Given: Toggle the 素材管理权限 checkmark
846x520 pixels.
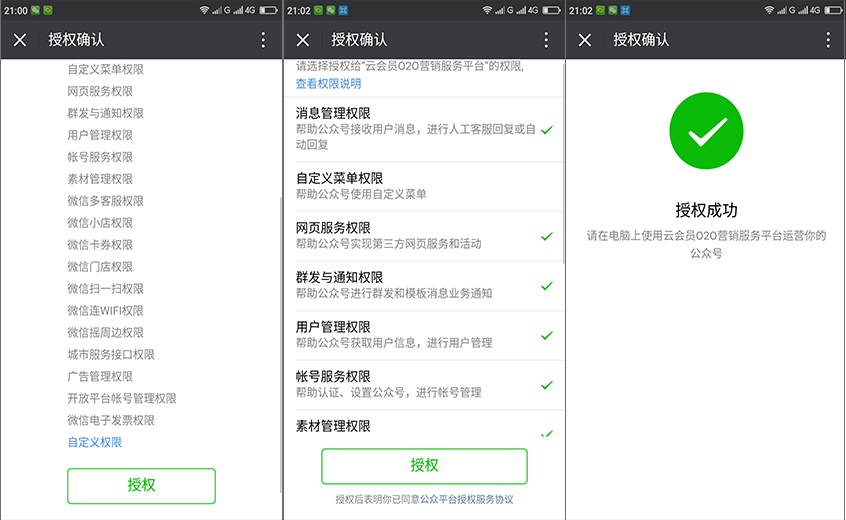Looking at the screenshot, I should tap(547, 433).
